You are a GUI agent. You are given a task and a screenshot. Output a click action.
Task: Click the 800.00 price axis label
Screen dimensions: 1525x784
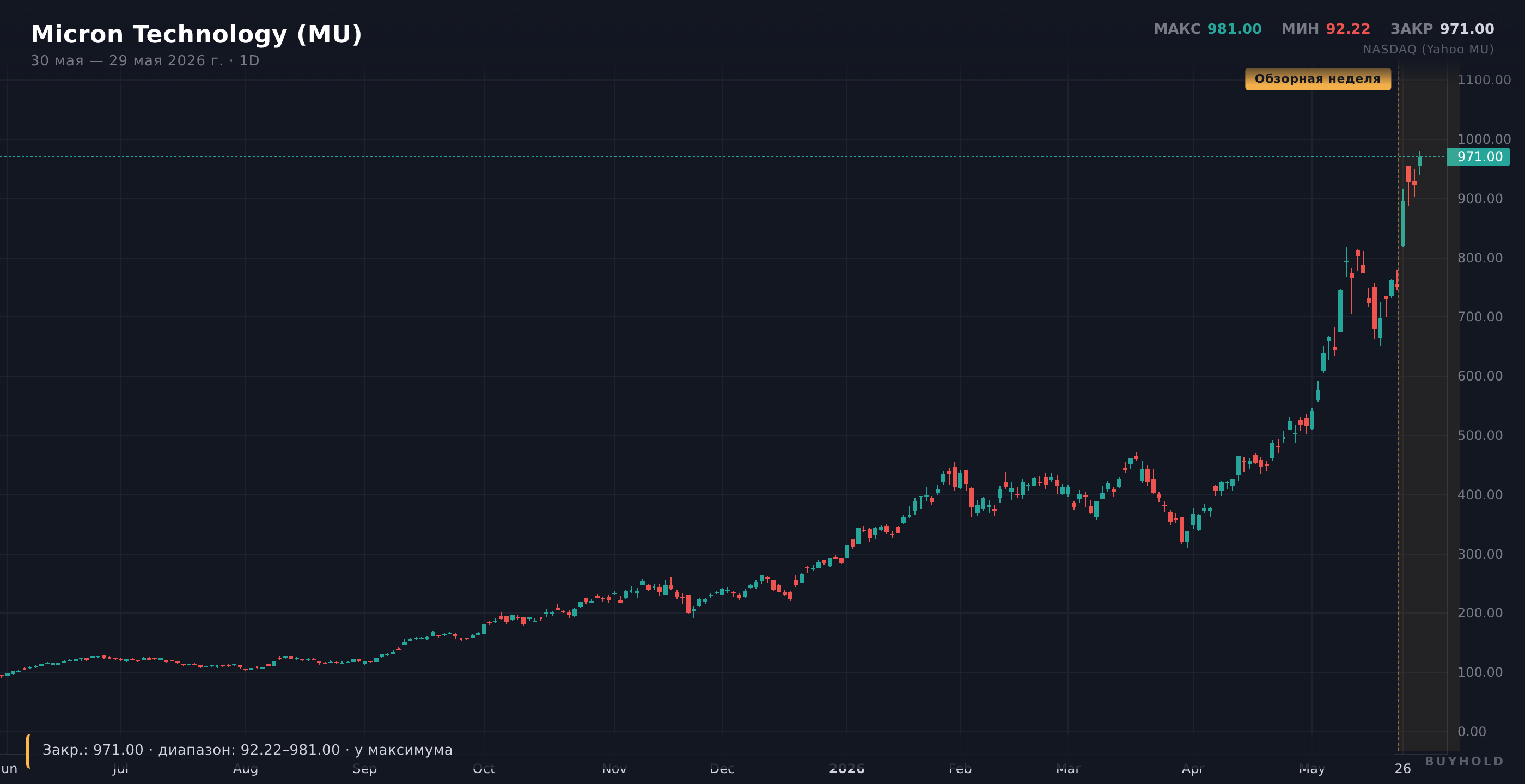pos(1480,258)
